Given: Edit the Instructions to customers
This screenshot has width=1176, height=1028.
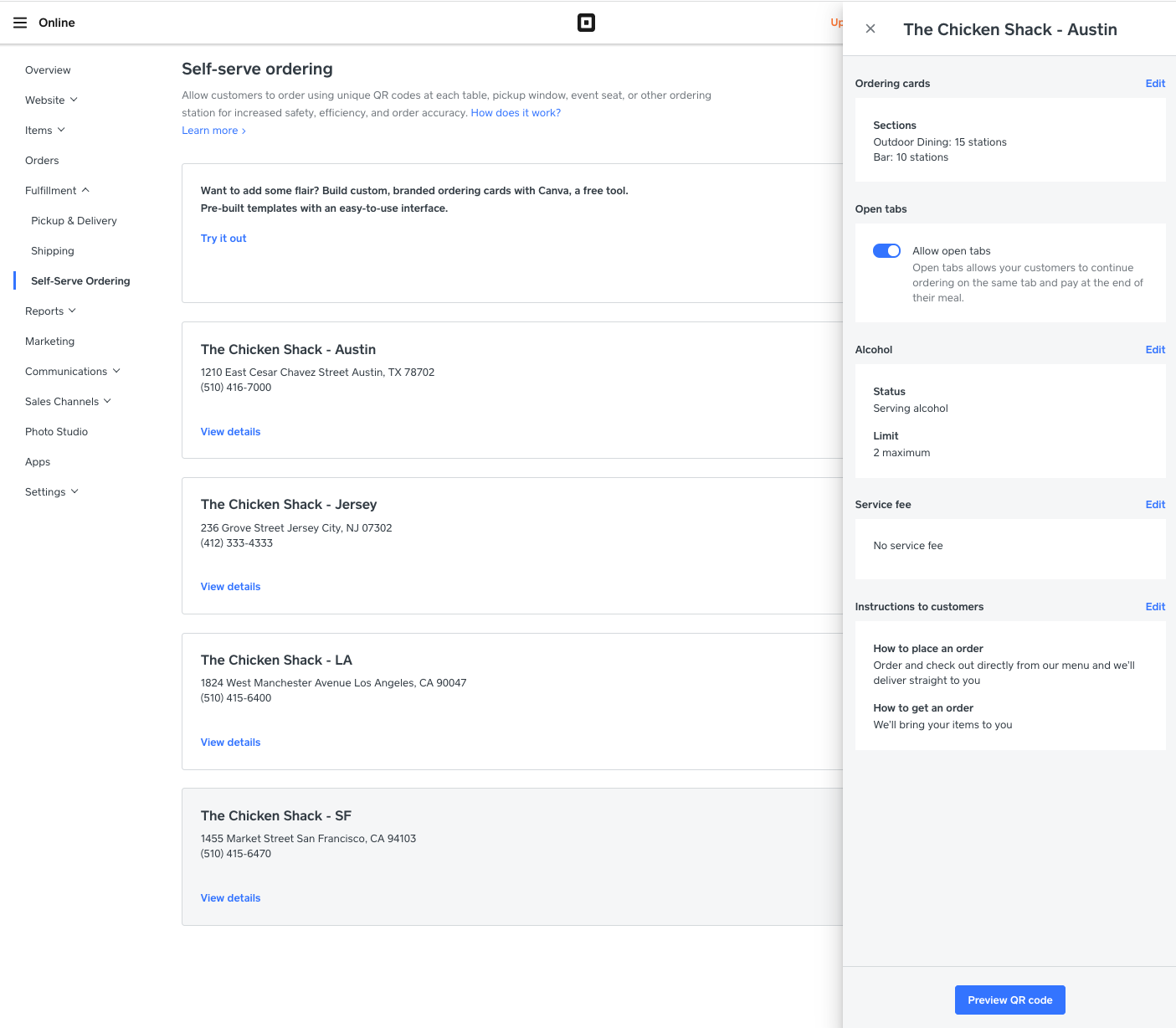Looking at the screenshot, I should (1155, 606).
